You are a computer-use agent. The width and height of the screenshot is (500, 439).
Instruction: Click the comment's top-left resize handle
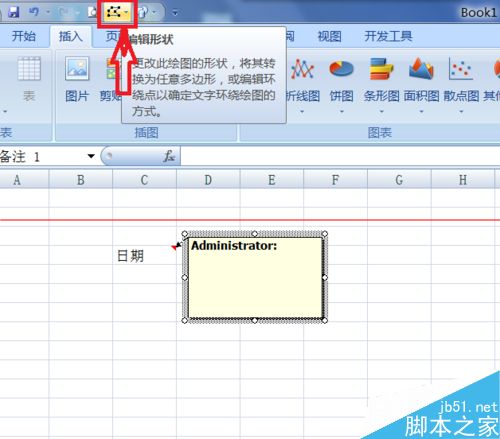point(185,234)
